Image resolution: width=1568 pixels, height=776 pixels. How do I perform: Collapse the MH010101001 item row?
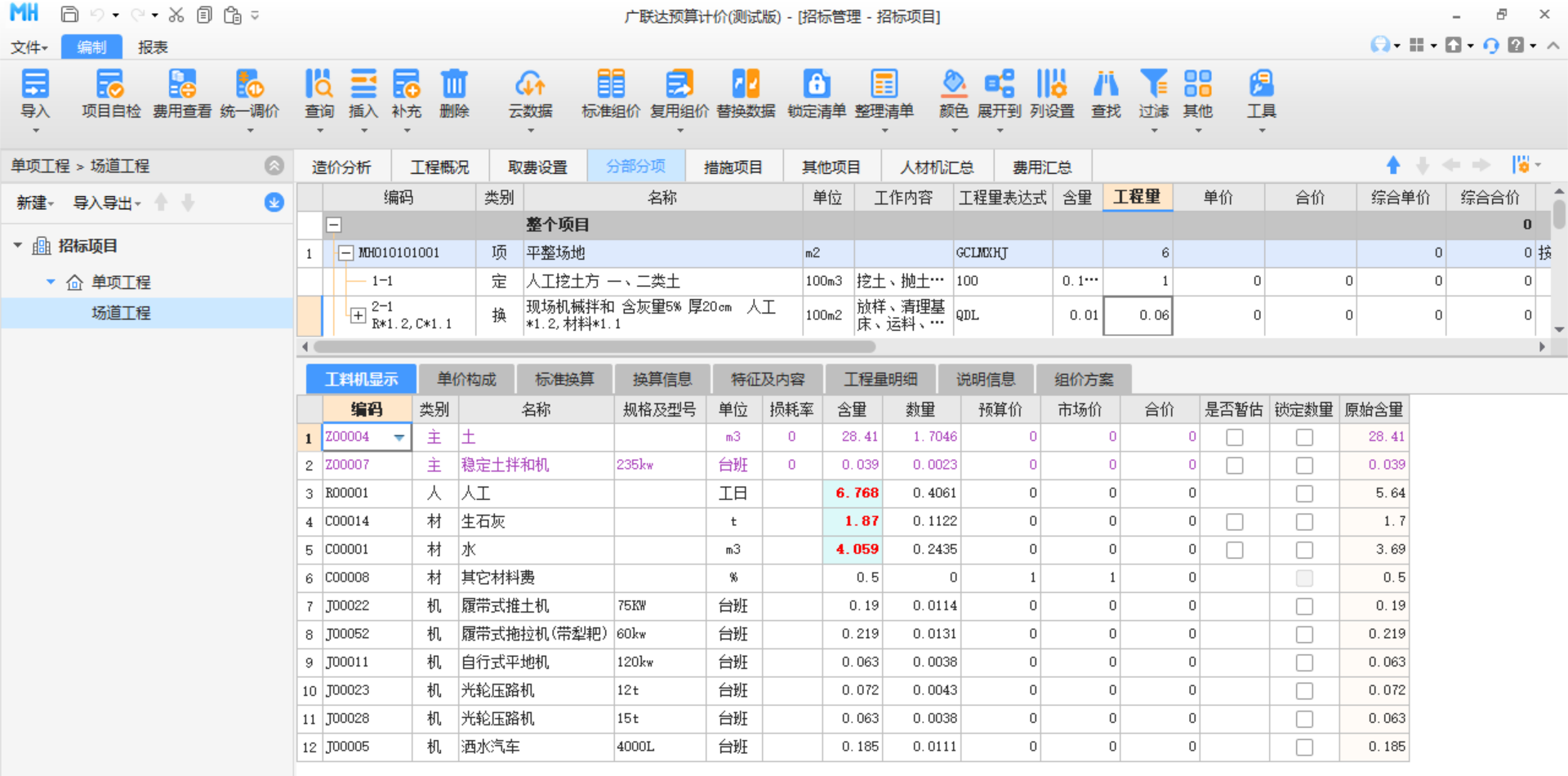pos(345,253)
